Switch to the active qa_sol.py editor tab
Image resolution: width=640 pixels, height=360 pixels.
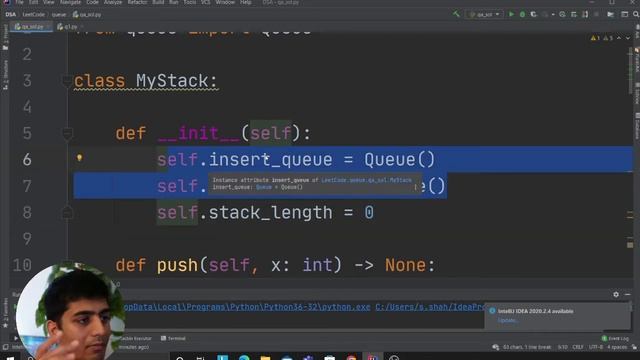[x=32, y=27]
